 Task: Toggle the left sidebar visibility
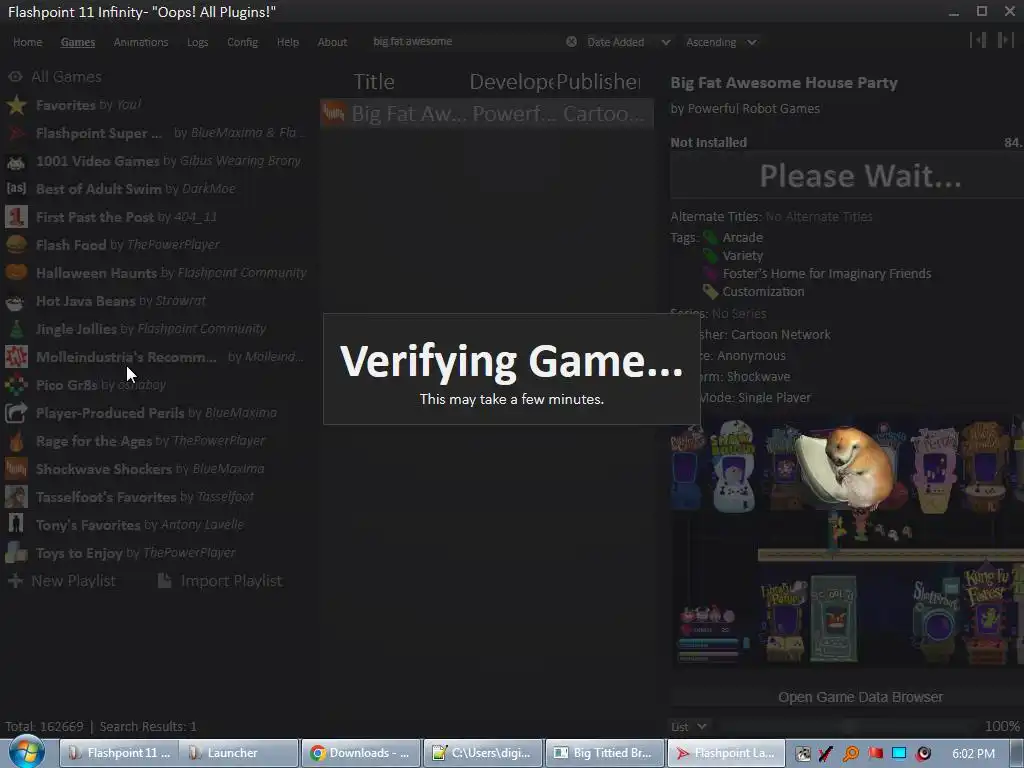(x=978, y=40)
